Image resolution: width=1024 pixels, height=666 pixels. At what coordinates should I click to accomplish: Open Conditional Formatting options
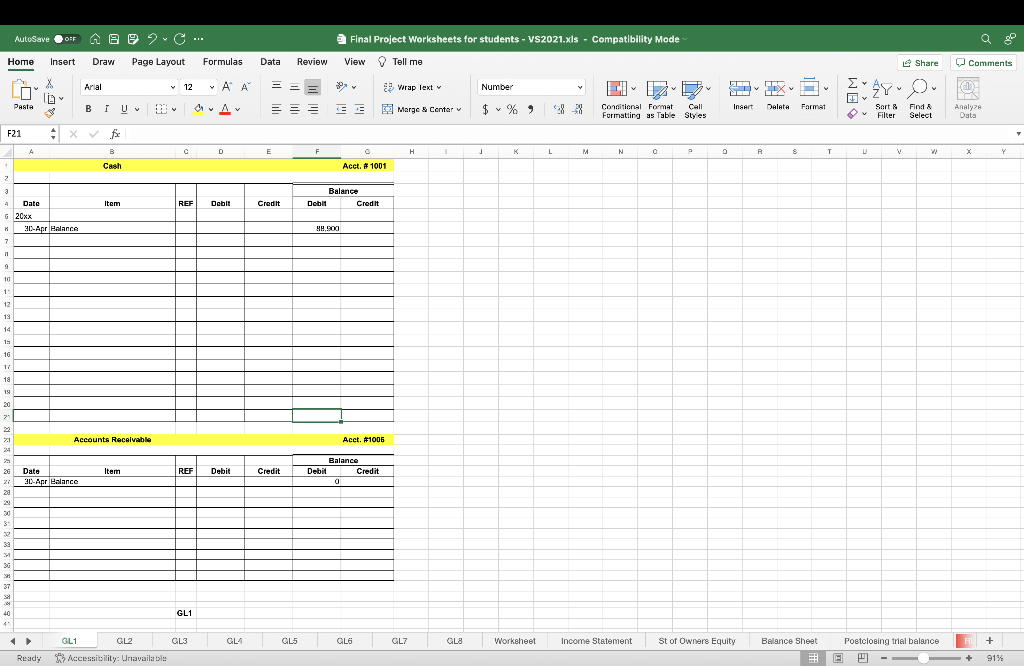tap(617, 90)
